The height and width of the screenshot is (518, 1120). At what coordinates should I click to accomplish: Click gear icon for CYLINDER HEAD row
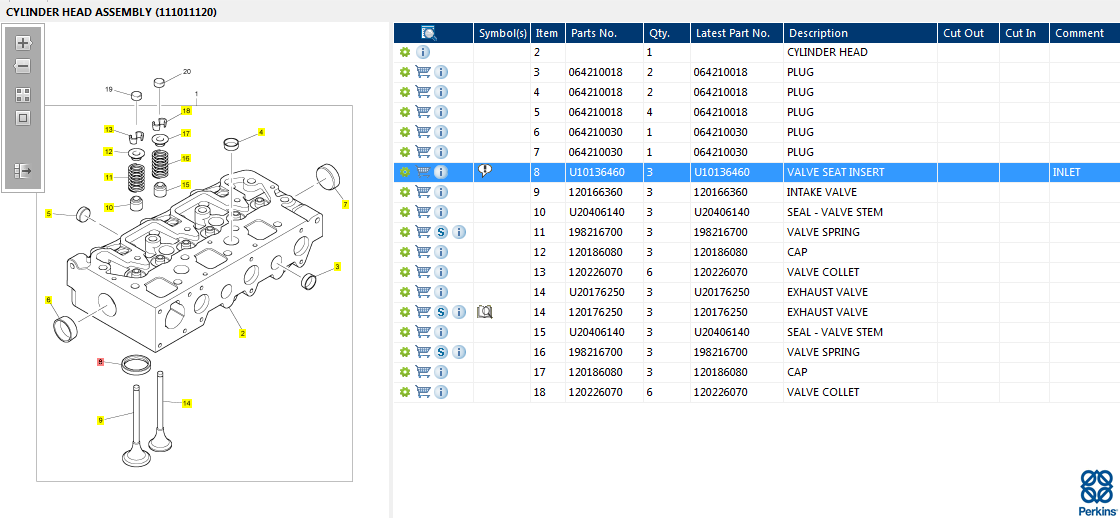click(x=405, y=52)
